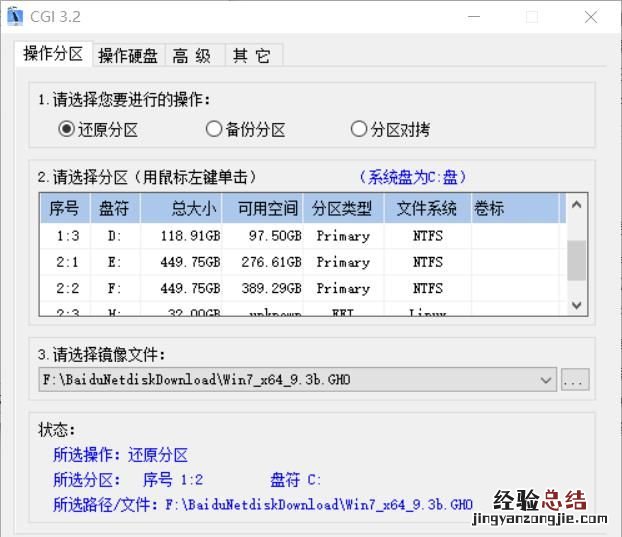
Task: Click the partition list scrollbar thumb
Action: (x=576, y=260)
